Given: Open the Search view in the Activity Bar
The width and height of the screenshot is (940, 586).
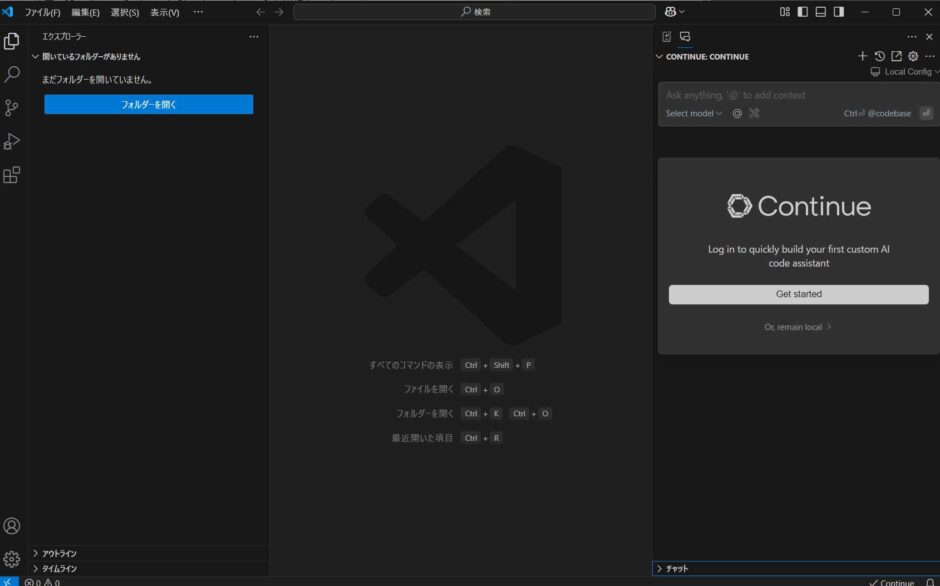Looking at the screenshot, I should (x=12, y=74).
